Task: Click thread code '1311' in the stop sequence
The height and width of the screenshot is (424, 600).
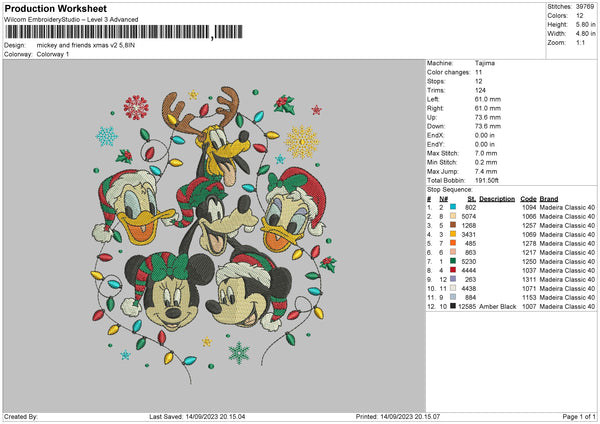Action: pos(529,279)
